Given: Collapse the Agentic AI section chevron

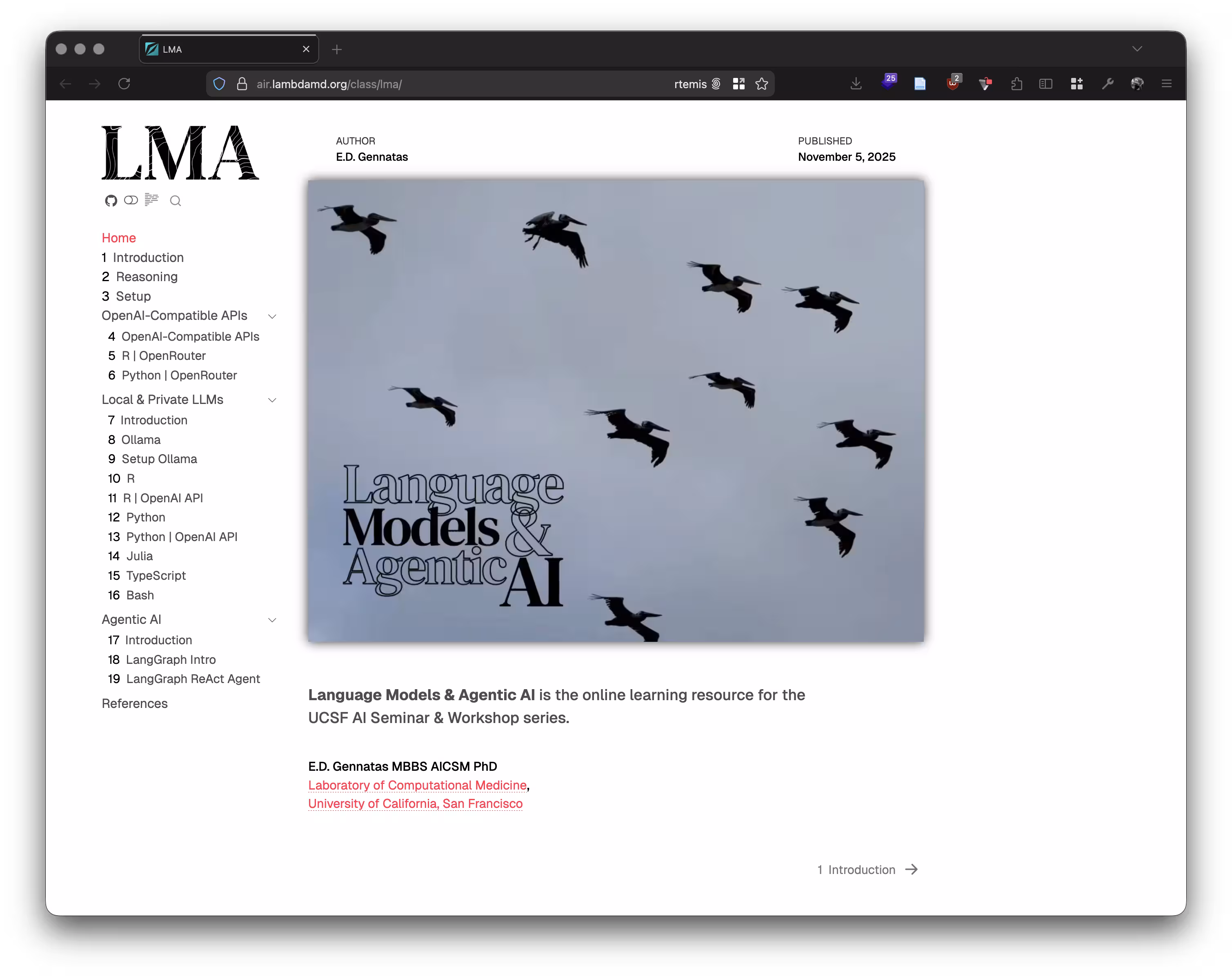Looking at the screenshot, I should pyautogui.click(x=272, y=620).
